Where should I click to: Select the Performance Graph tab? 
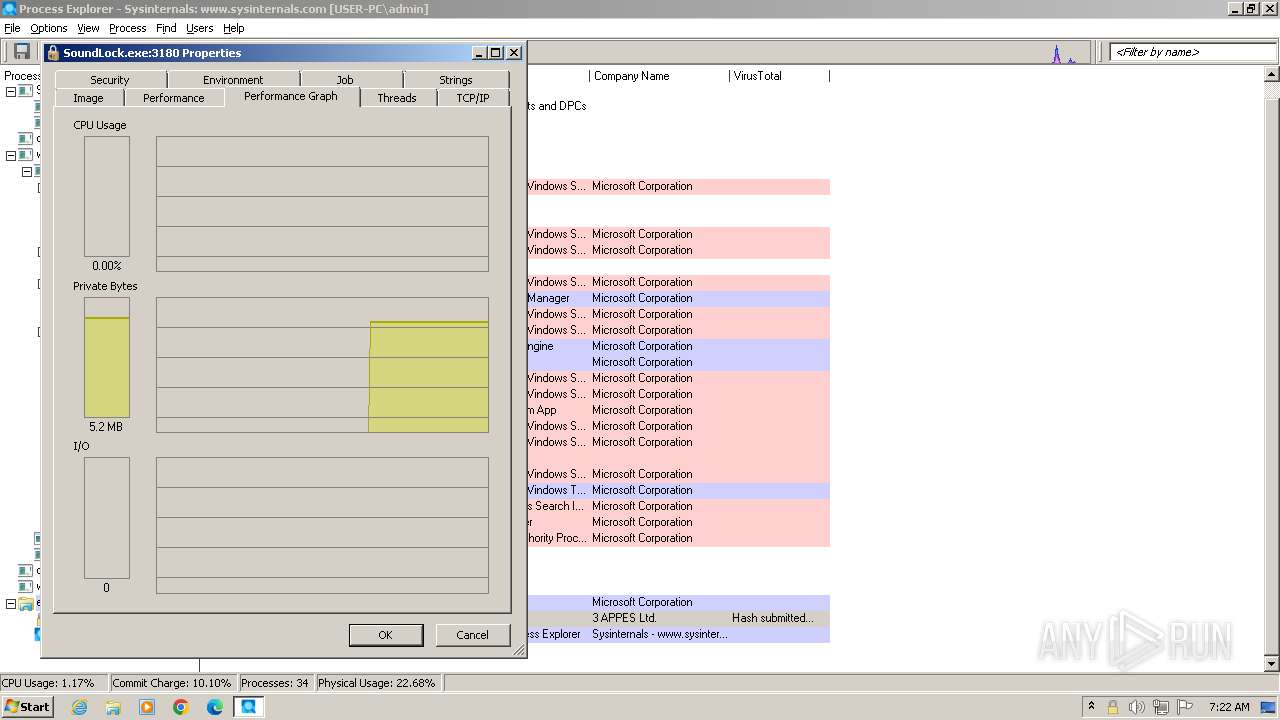click(291, 96)
